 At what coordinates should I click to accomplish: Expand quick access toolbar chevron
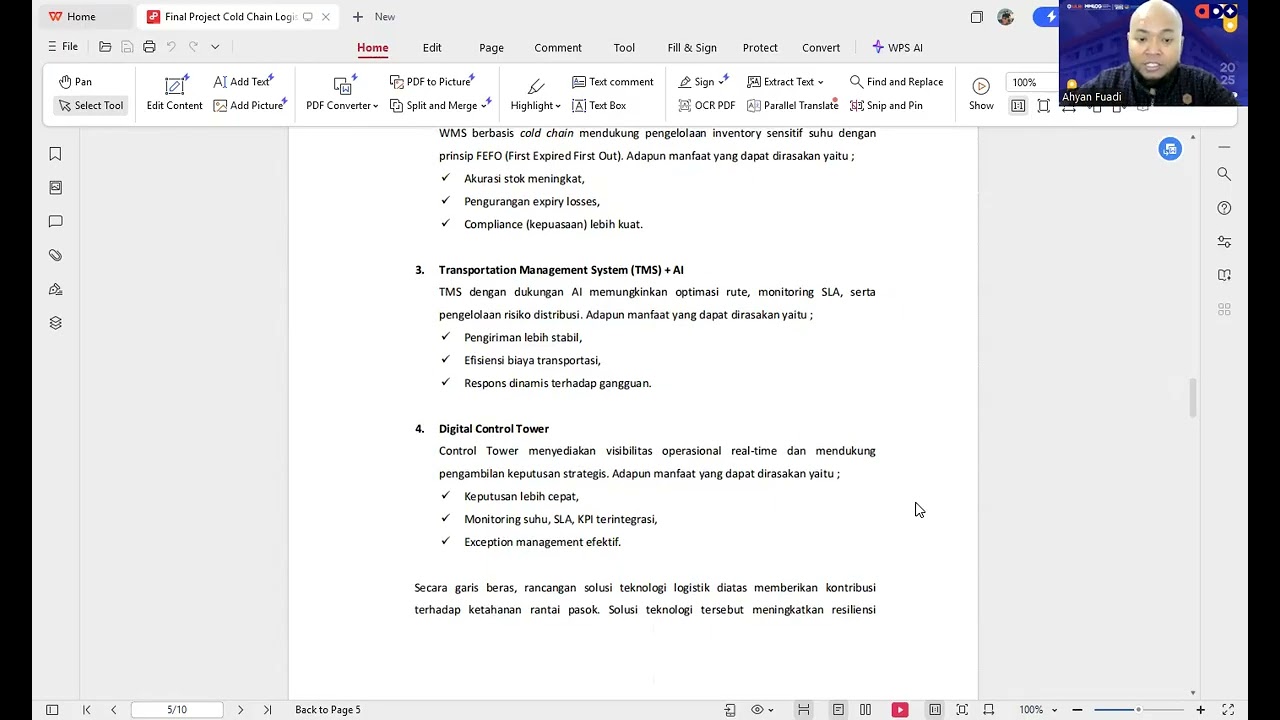coord(215,47)
